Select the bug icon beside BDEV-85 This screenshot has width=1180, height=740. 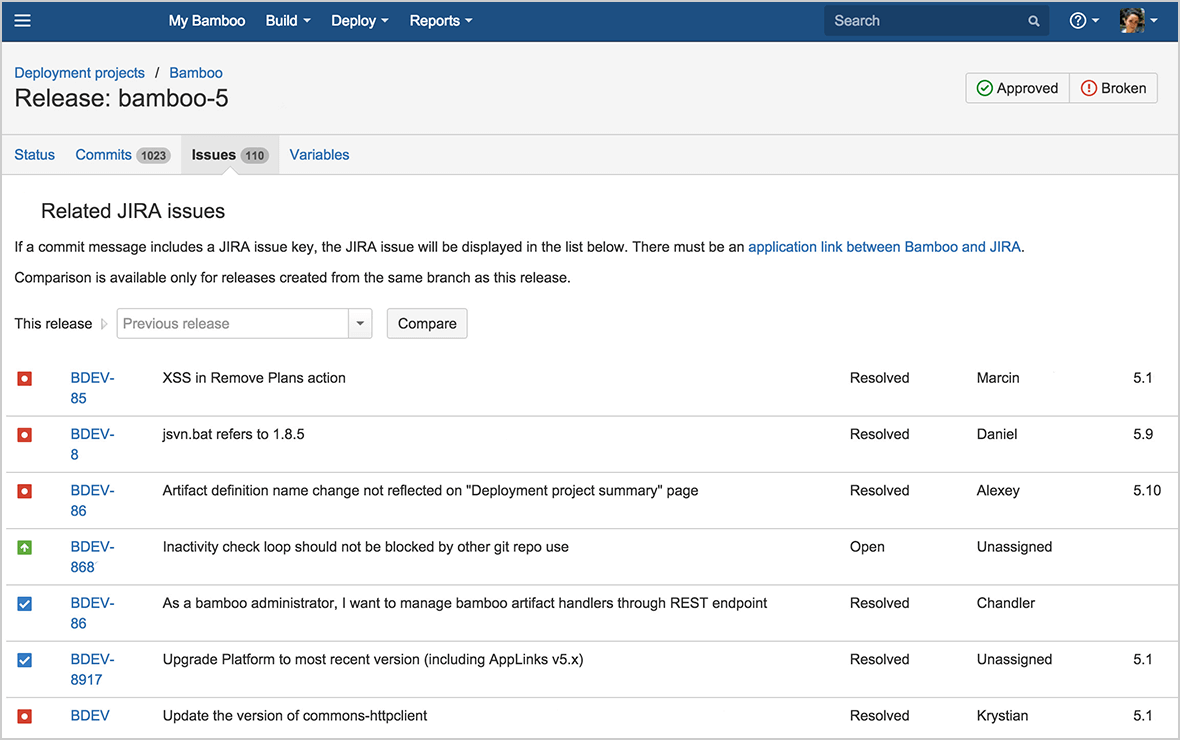coord(24,378)
